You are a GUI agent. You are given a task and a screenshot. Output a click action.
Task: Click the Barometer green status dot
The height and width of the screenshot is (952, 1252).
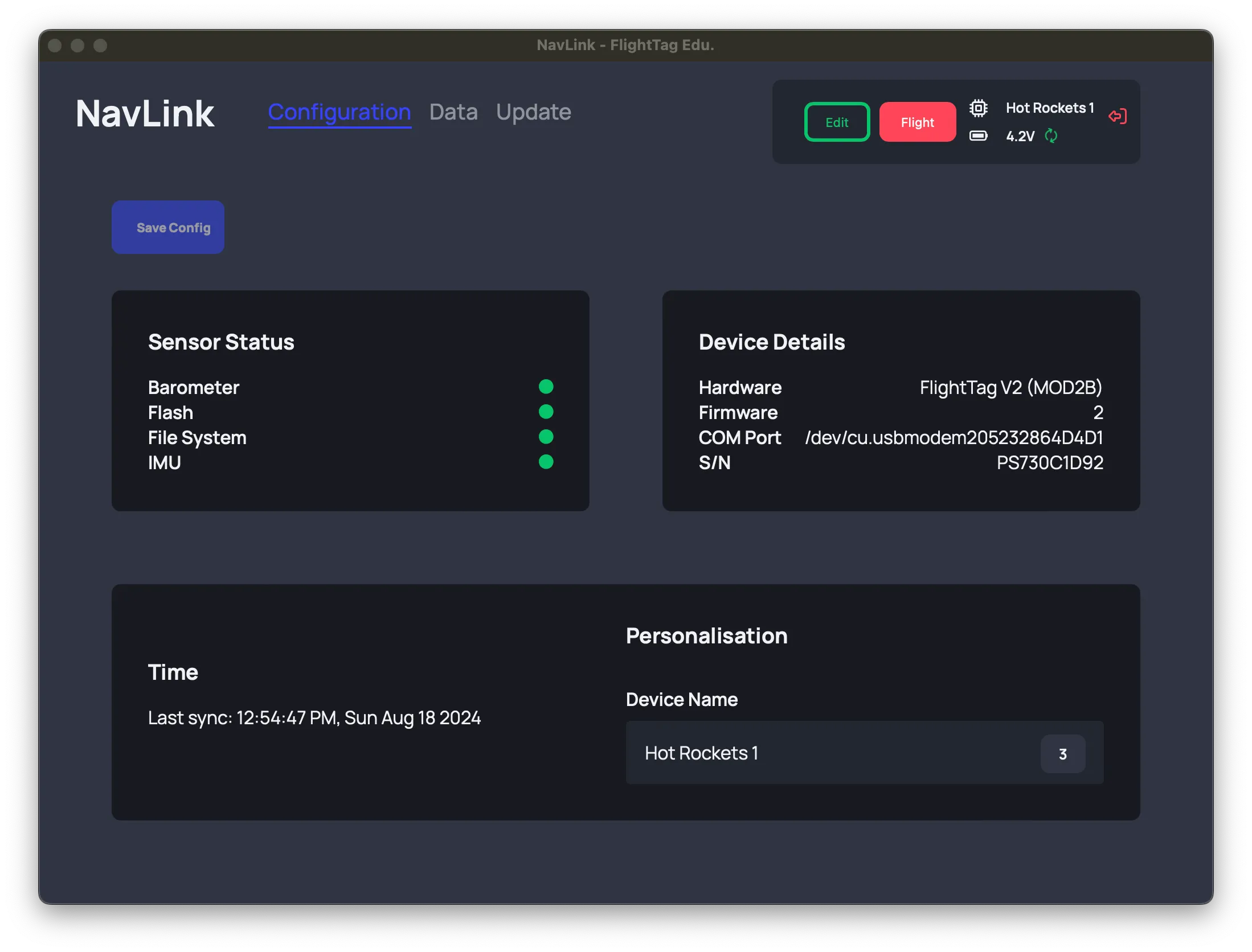[546, 387]
